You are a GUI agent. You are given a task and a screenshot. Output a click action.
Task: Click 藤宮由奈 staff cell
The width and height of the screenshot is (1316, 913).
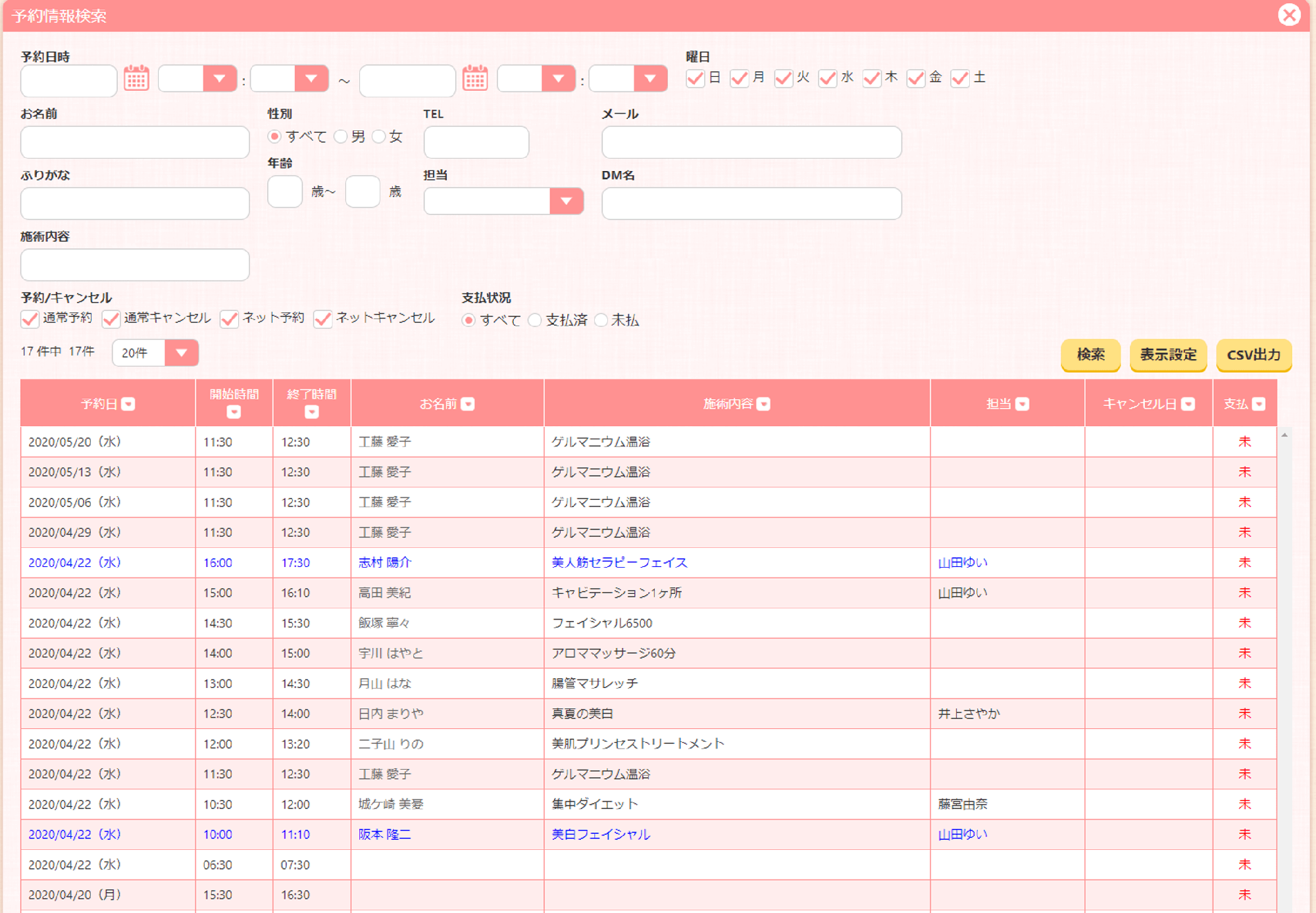click(1007, 804)
